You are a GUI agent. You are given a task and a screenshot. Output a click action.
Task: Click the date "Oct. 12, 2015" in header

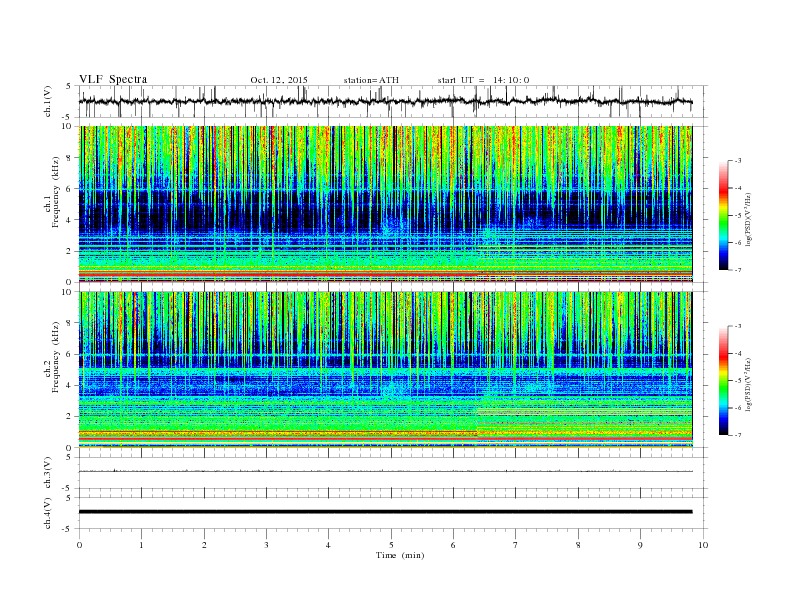pyautogui.click(x=279, y=80)
